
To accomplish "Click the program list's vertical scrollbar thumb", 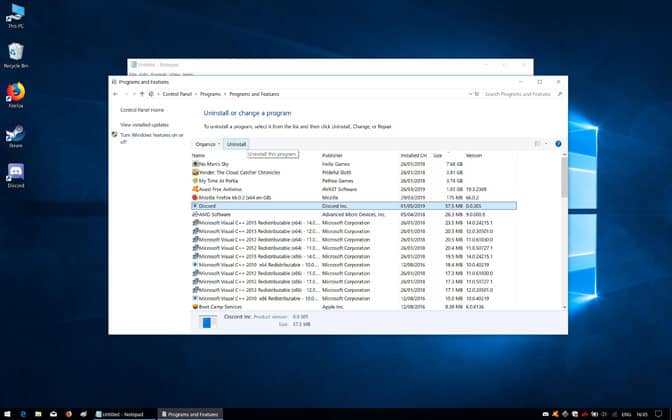I will pyautogui.click(x=564, y=177).
